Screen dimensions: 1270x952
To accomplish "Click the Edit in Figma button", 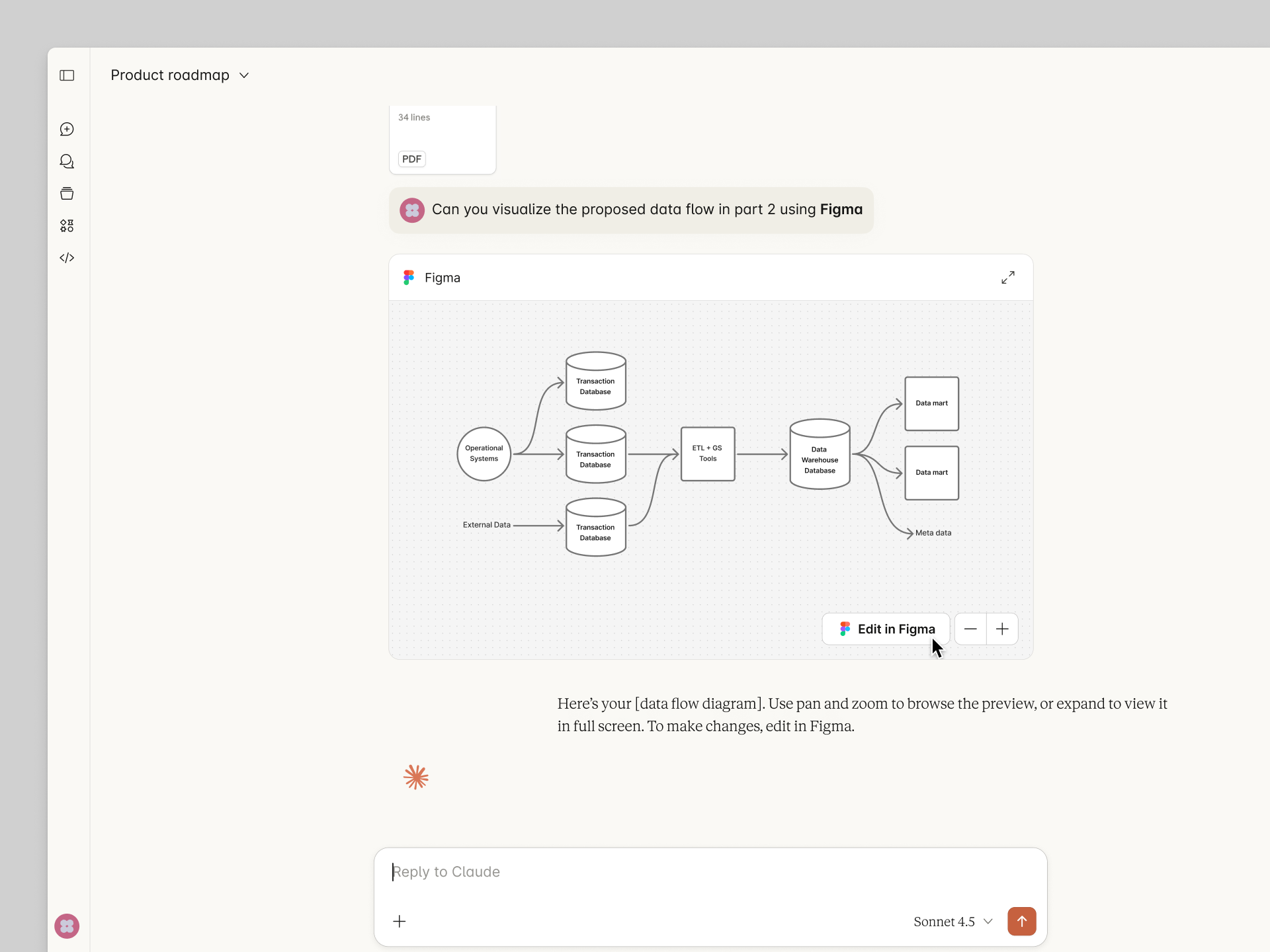I will [886, 629].
